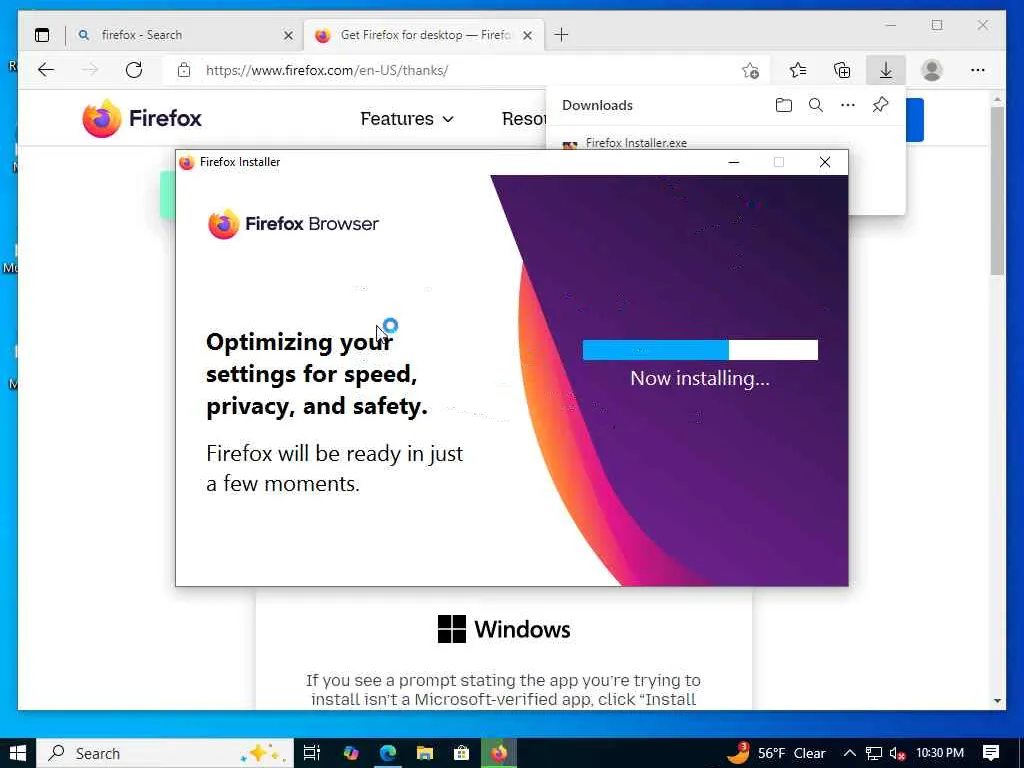The height and width of the screenshot is (768, 1024).
Task: Open network status tray icon
Action: [874, 754]
